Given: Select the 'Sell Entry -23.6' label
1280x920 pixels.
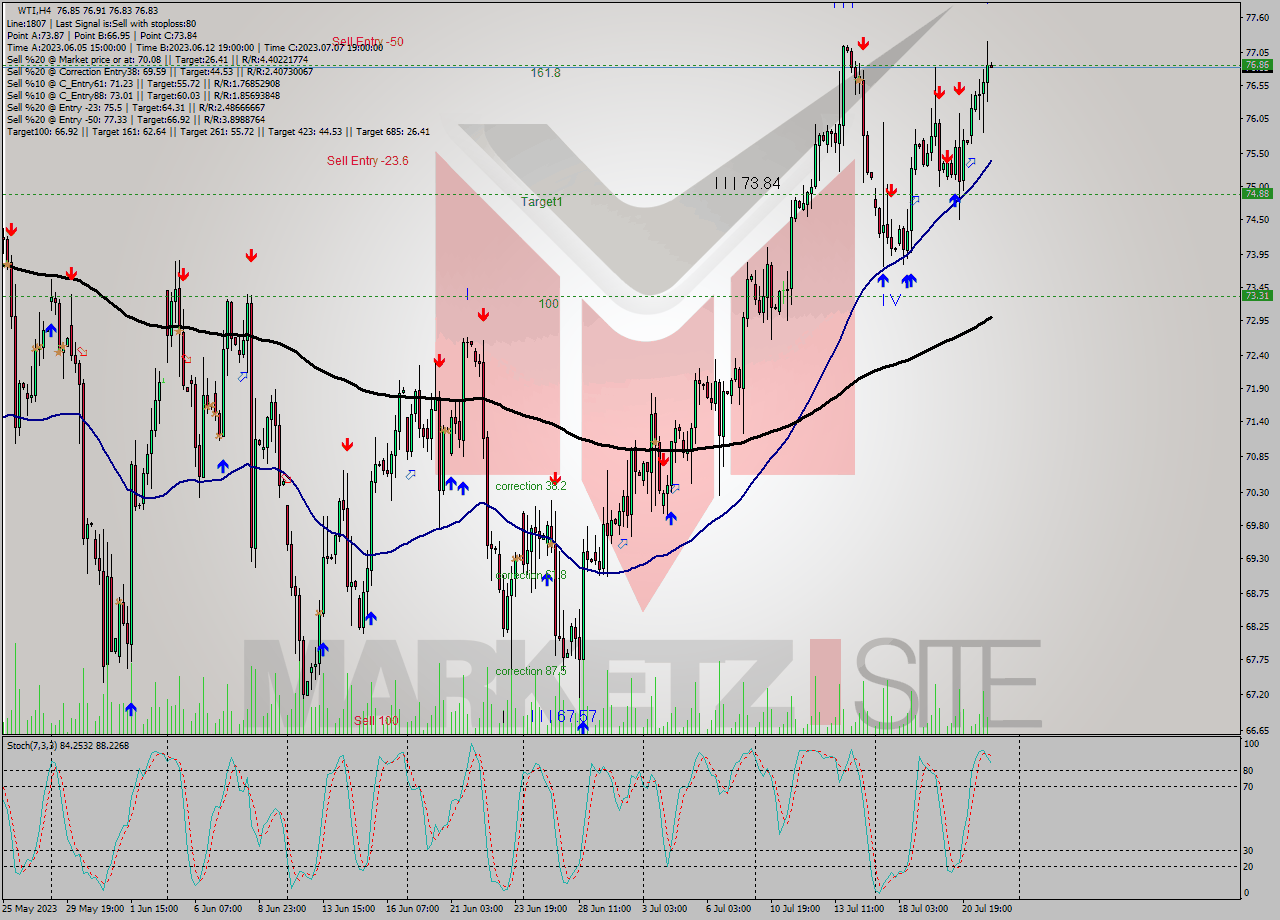Looking at the screenshot, I should pyautogui.click(x=367, y=160).
